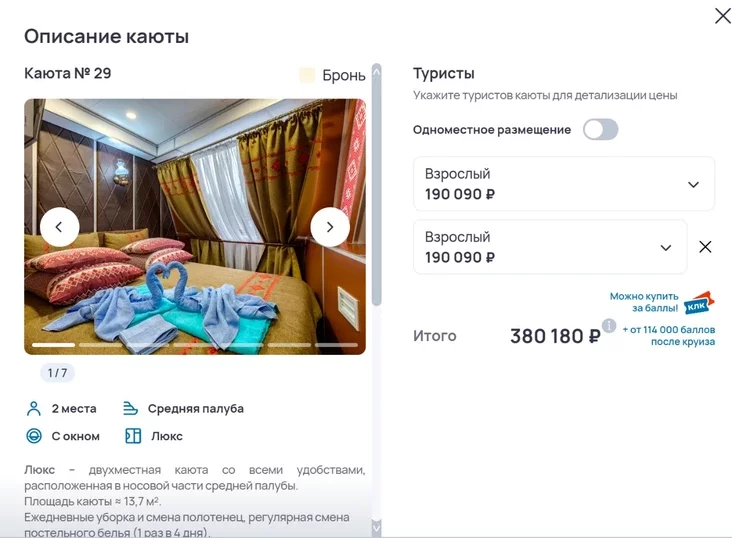Image resolution: width=732 pixels, height=538 pixels.
Task: Click the window porthole icon
Action: 34,436
